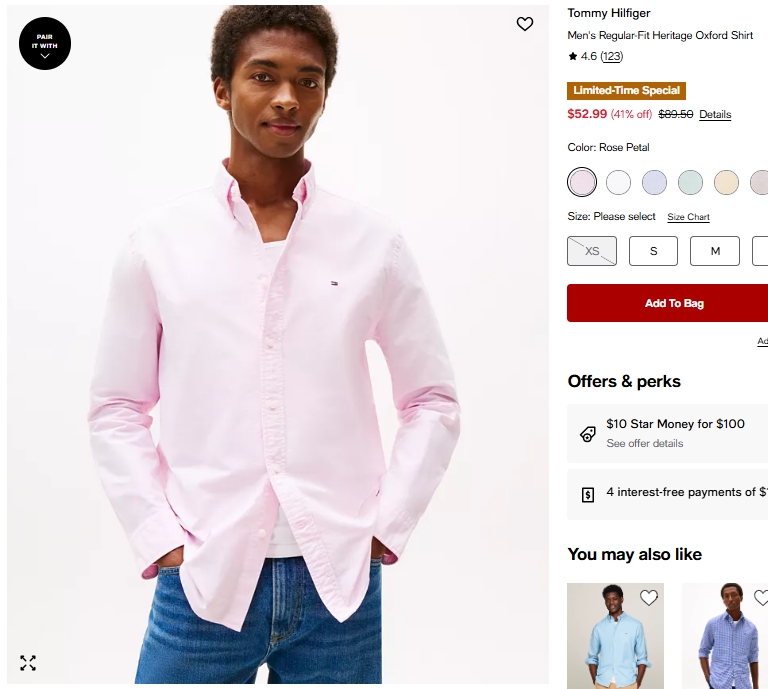Select size M

pyautogui.click(x=715, y=251)
